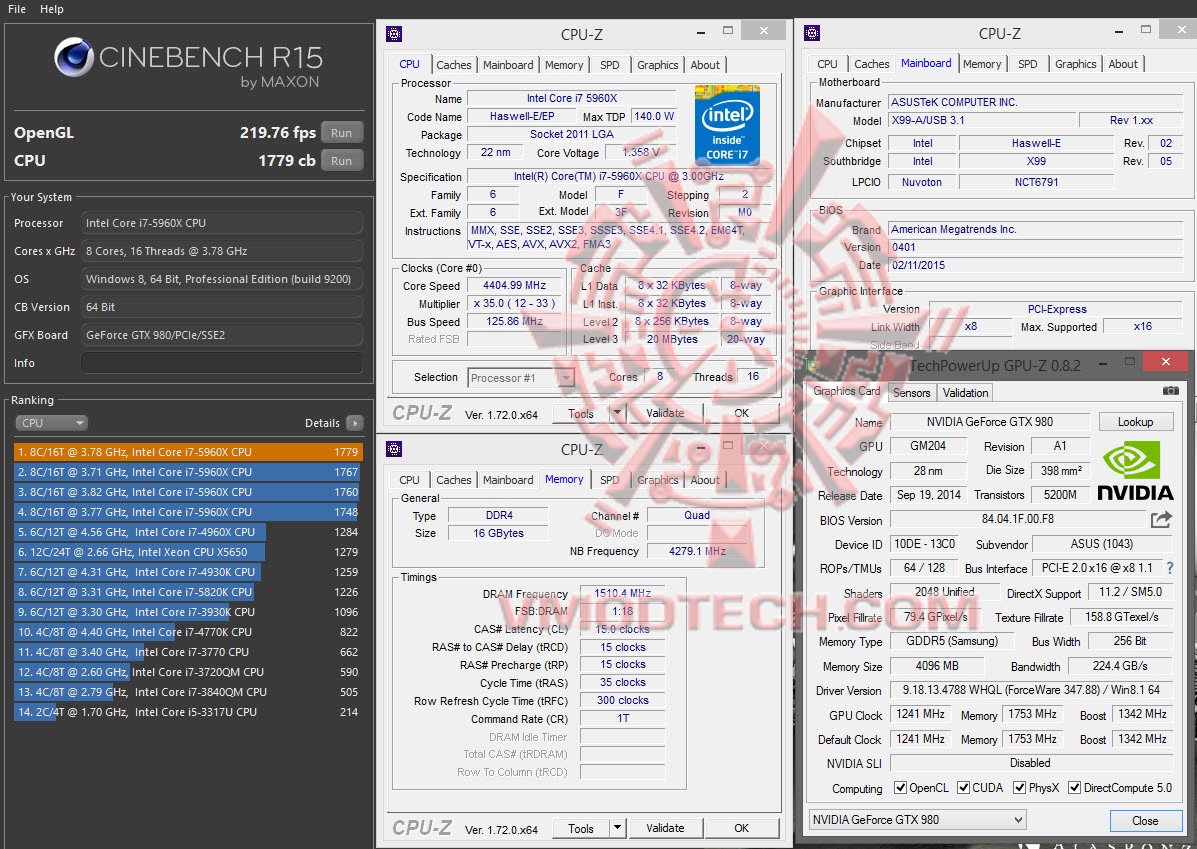Switch to Graphics tab in the CPU-Z Mainboard window
1197x849 pixels.
click(1076, 64)
